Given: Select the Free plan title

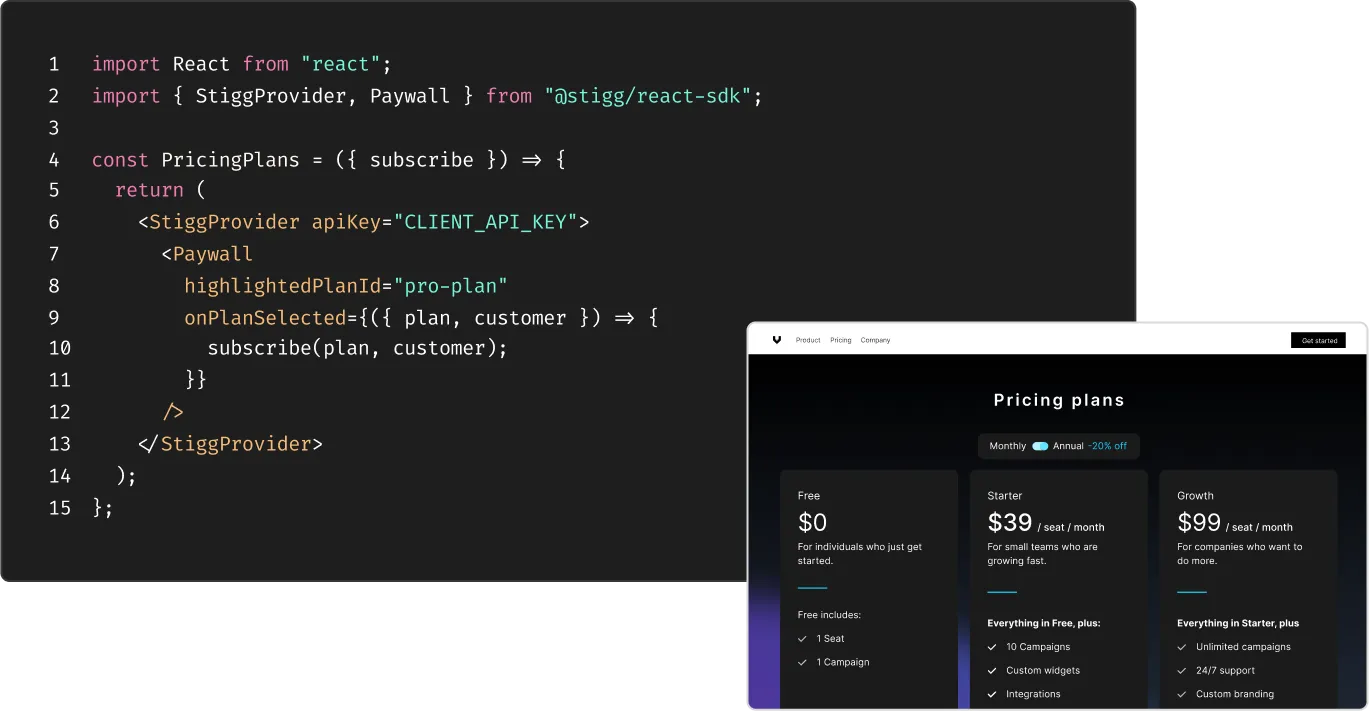Looking at the screenshot, I should click(x=809, y=496).
